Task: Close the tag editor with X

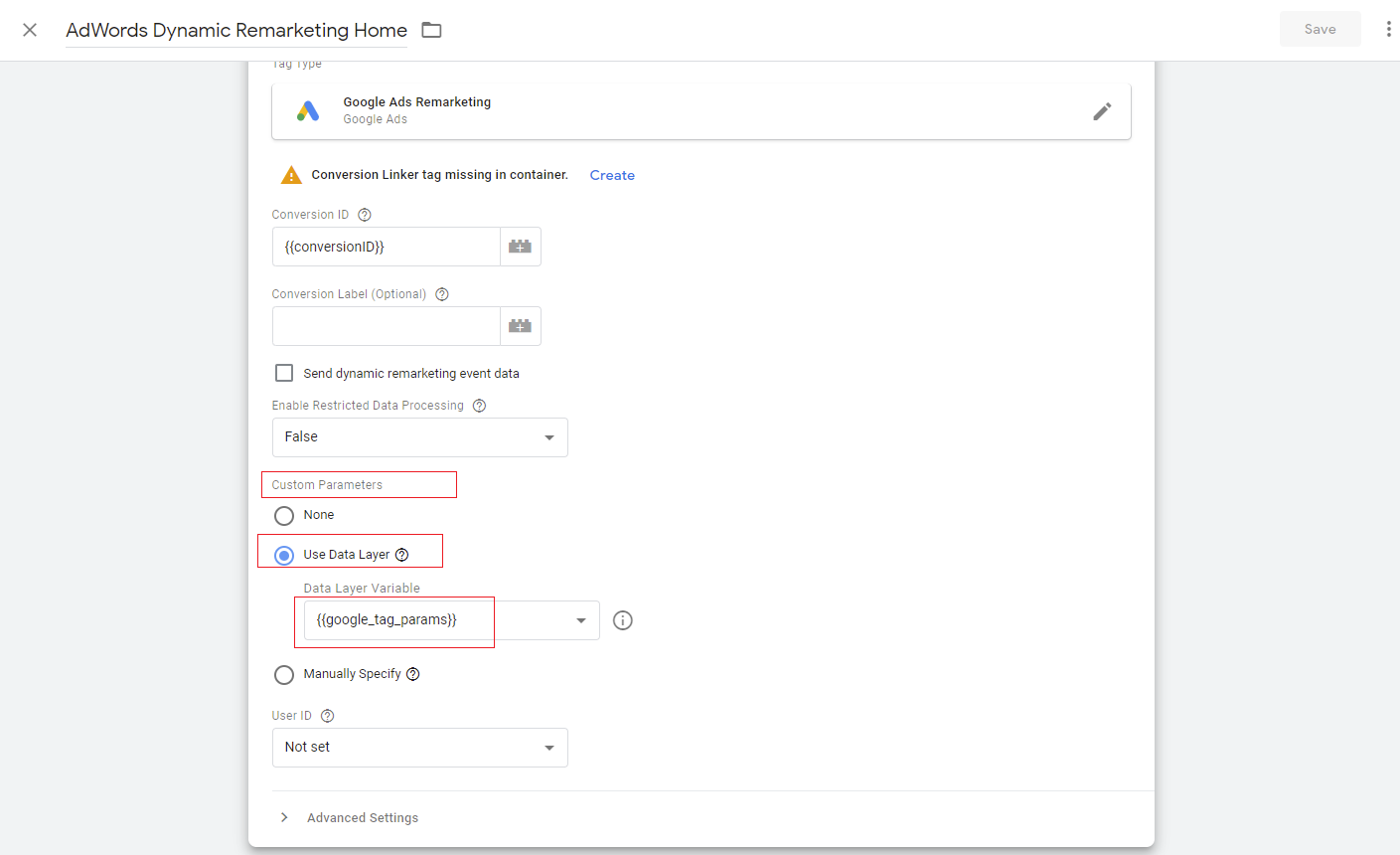Action: (x=30, y=30)
